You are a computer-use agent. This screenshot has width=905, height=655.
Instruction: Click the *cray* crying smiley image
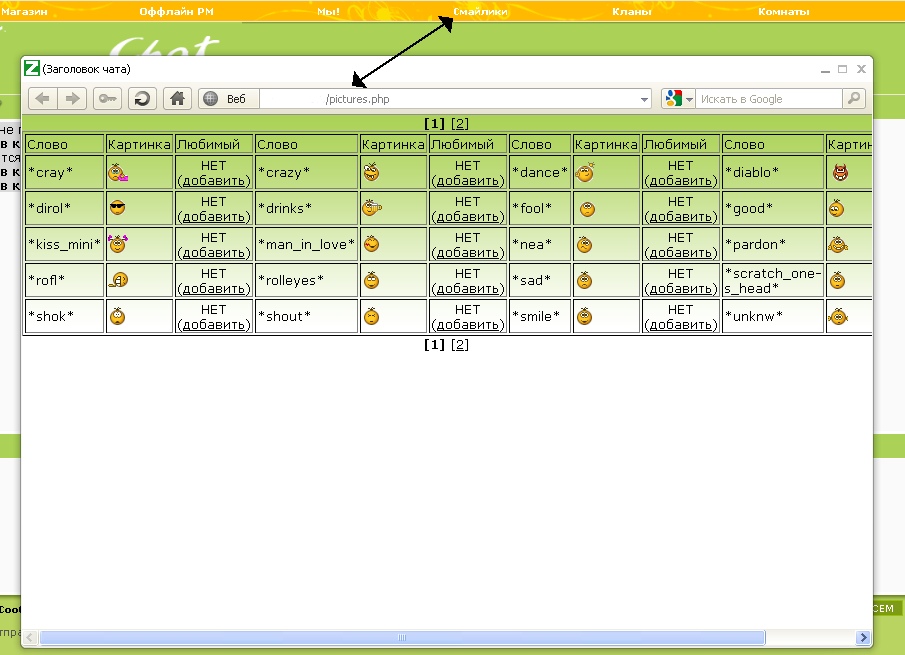click(x=118, y=173)
